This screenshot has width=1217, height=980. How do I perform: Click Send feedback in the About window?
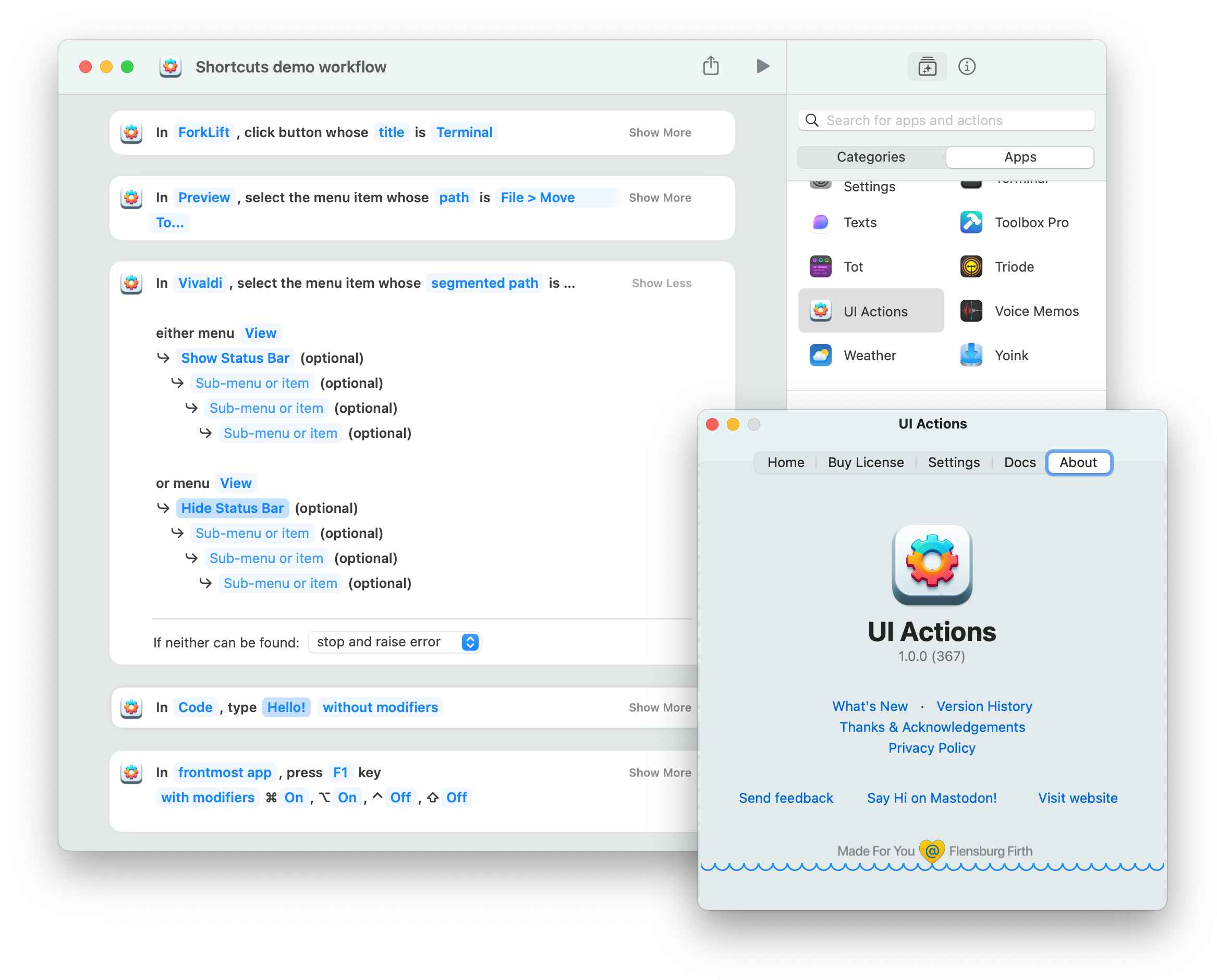pyautogui.click(x=786, y=798)
